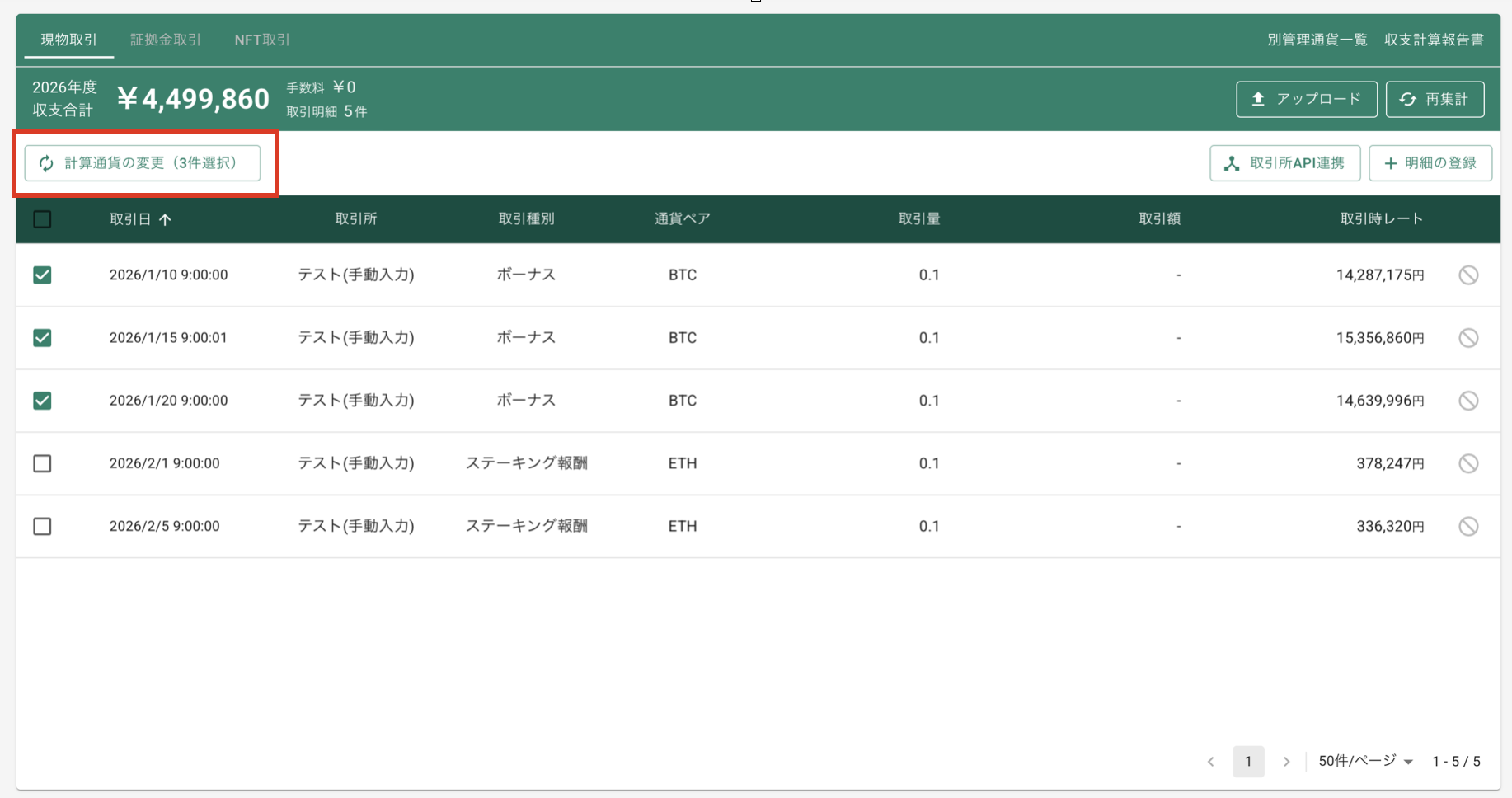Check the 2026/2/1 row checkbox
Image resolution: width=1512 pixels, height=798 pixels.
pos(42,463)
